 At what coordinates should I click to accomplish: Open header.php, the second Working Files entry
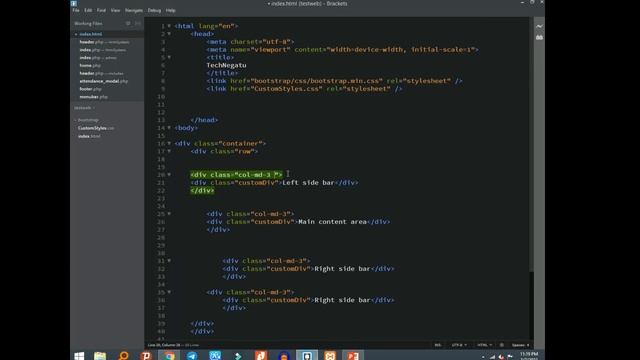pos(104,42)
